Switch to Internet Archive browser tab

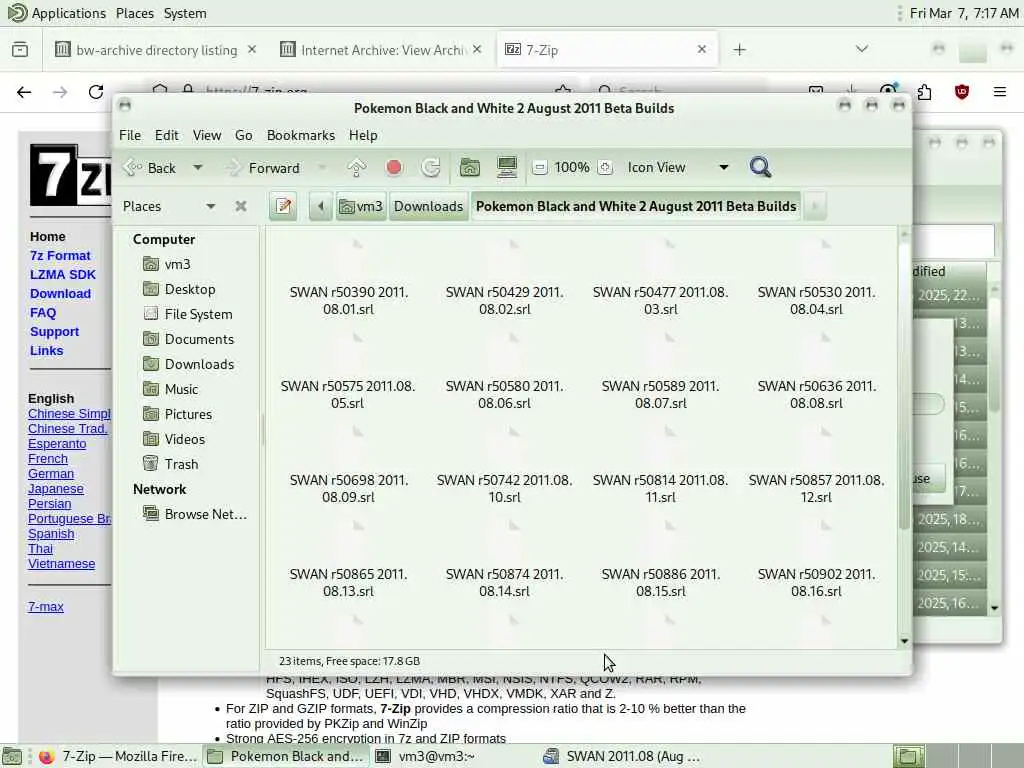click(x=382, y=50)
